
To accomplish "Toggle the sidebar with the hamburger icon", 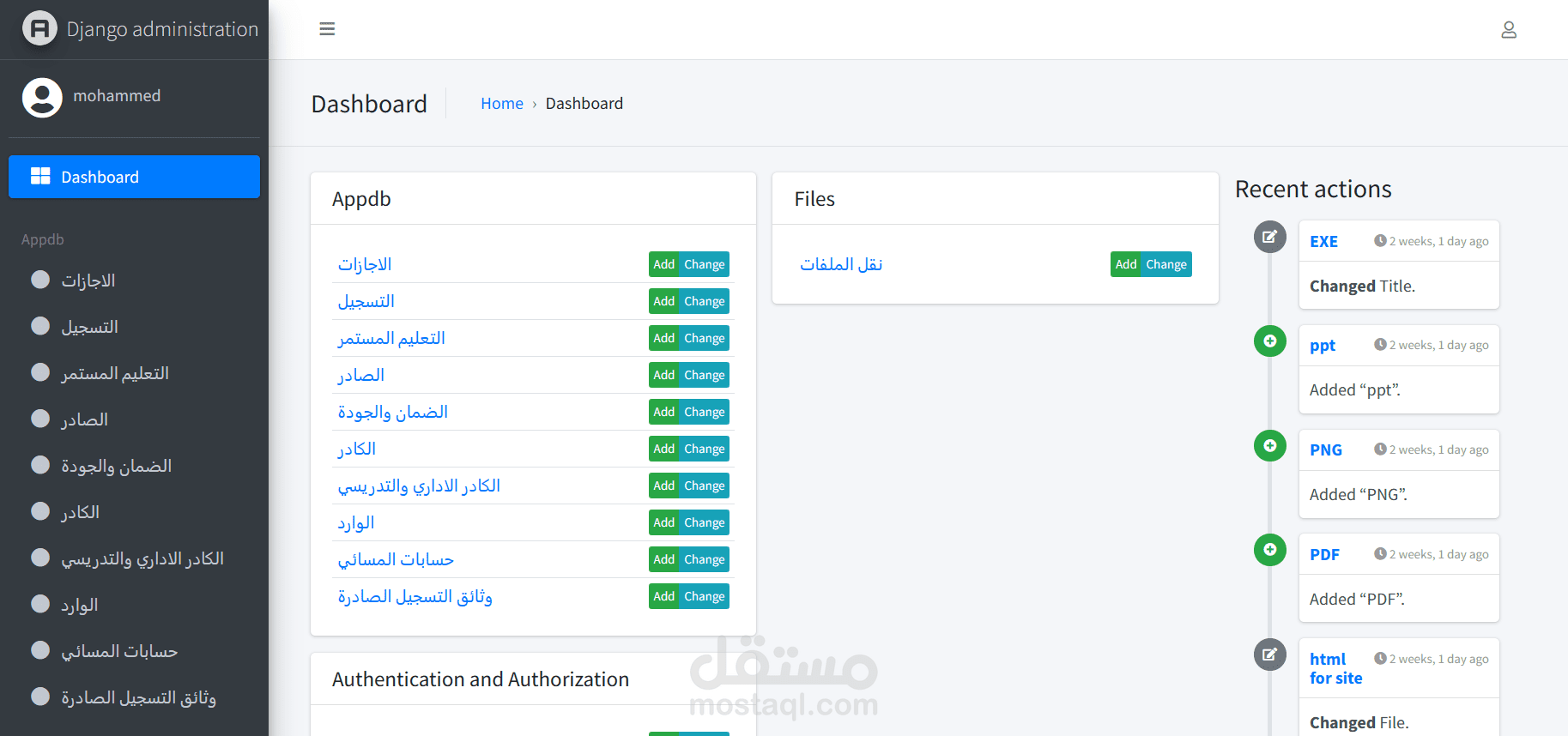I will pyautogui.click(x=327, y=29).
